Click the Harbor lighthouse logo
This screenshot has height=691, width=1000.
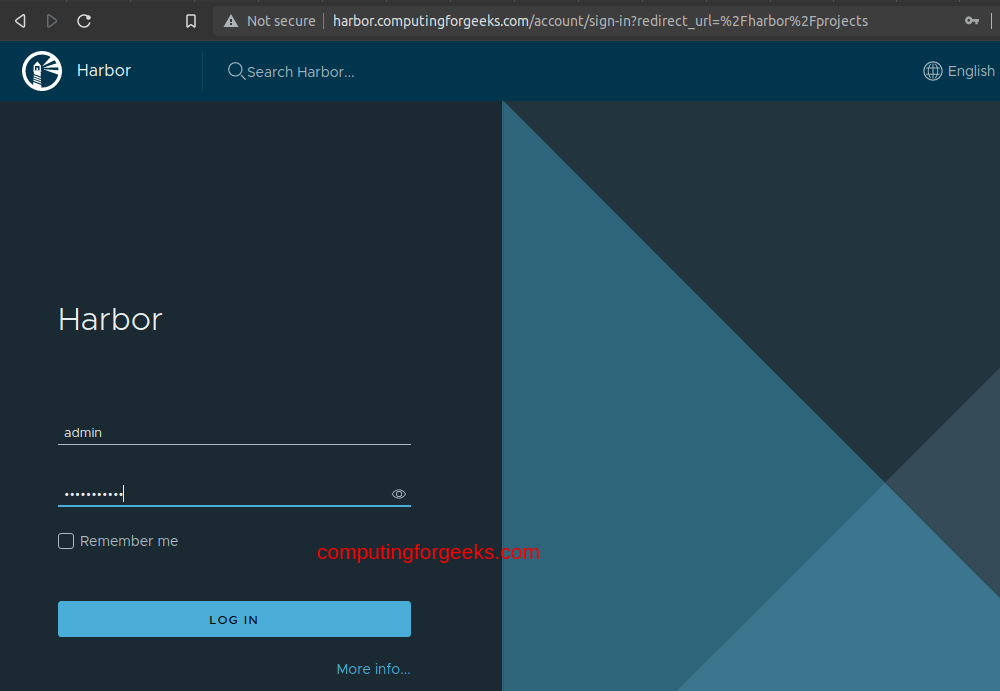point(42,71)
